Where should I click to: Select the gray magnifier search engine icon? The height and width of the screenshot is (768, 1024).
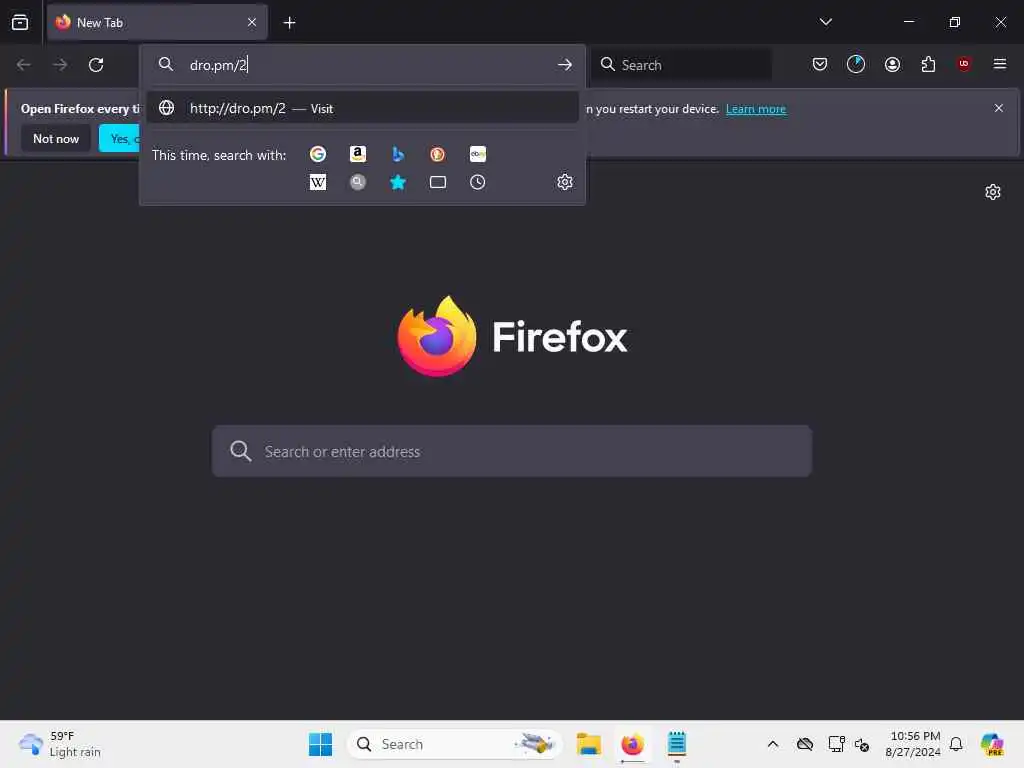click(358, 182)
